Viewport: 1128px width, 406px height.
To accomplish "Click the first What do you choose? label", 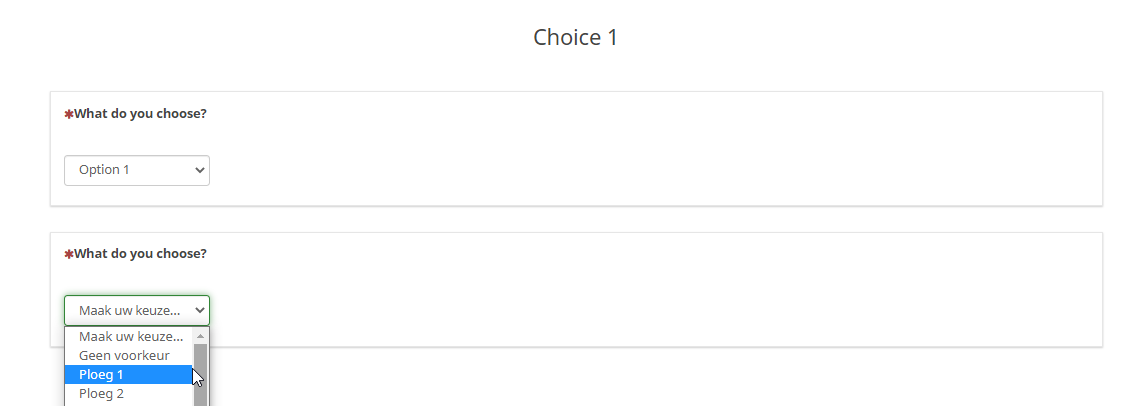I will pyautogui.click(x=140, y=114).
